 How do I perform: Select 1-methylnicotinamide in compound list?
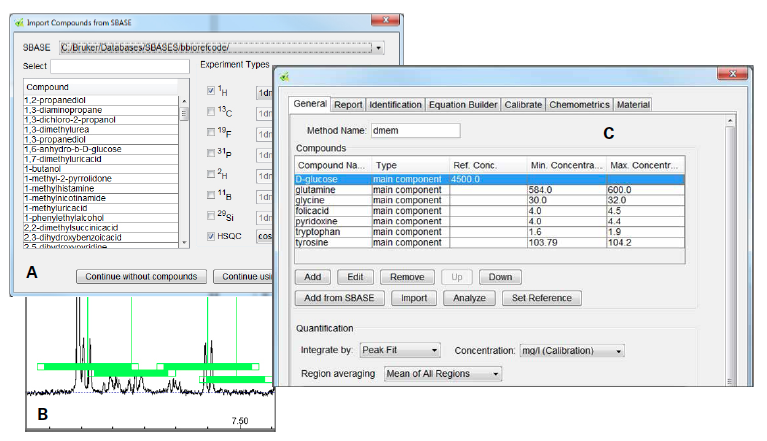pyautogui.click(x=101, y=198)
